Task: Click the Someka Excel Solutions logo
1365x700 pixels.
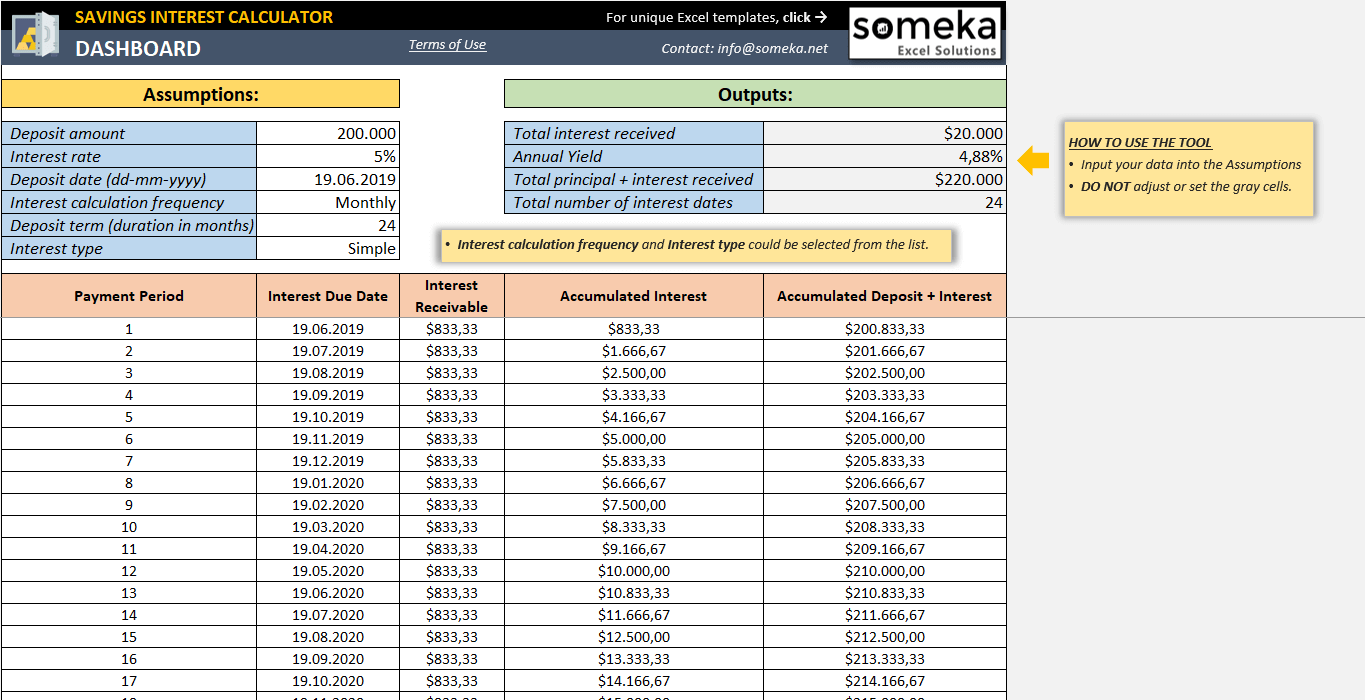Action: (925, 33)
